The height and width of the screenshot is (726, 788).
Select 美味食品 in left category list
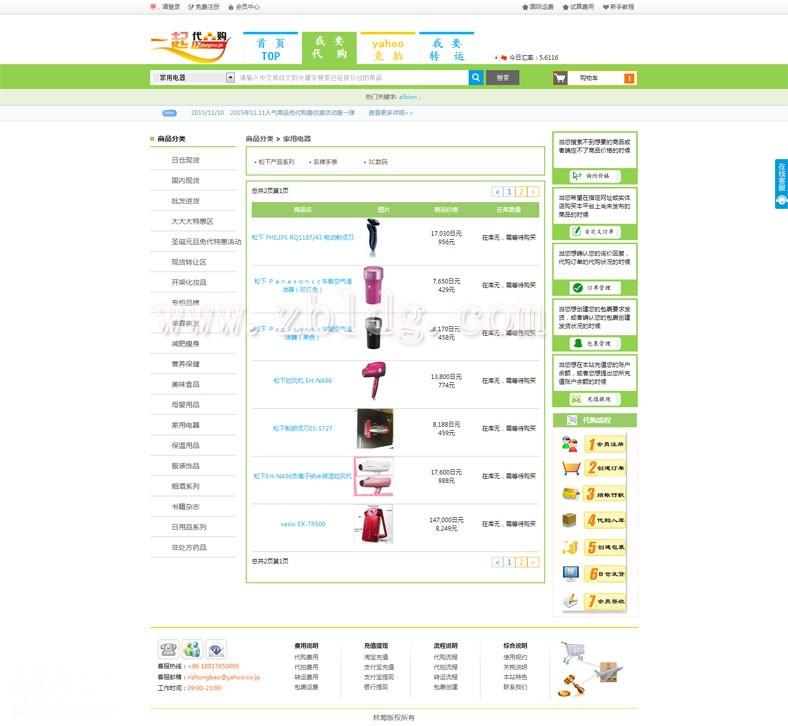coord(185,384)
